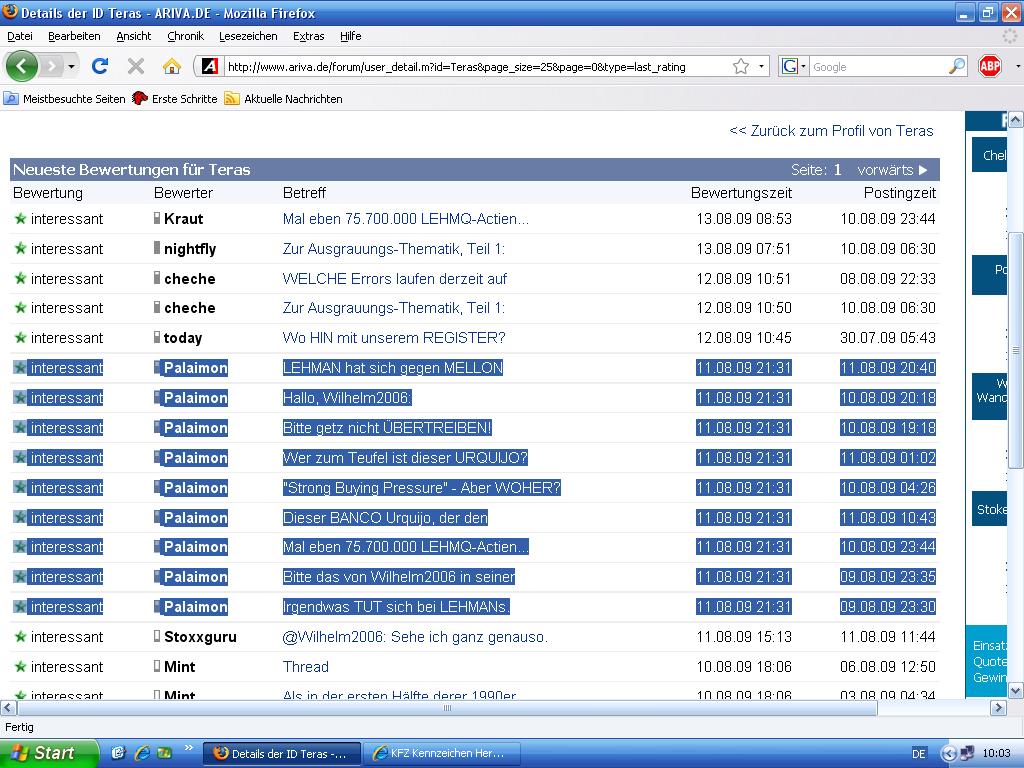This screenshot has width=1024, height=768.
Task: Open the Lesezeichen menu
Action: [248, 36]
